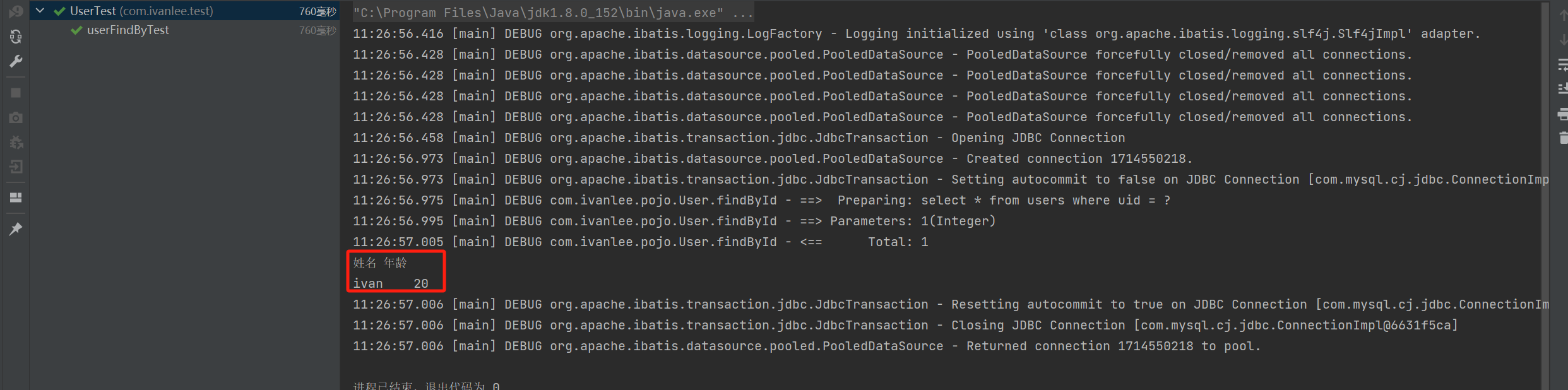
Task: Toggle soft-wrap icon in console
Action: pos(1563,64)
